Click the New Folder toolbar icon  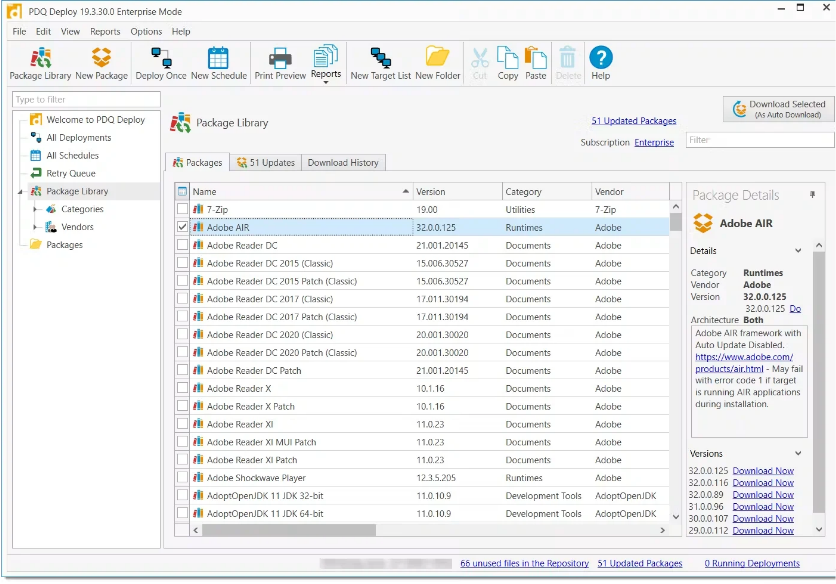coord(437,63)
